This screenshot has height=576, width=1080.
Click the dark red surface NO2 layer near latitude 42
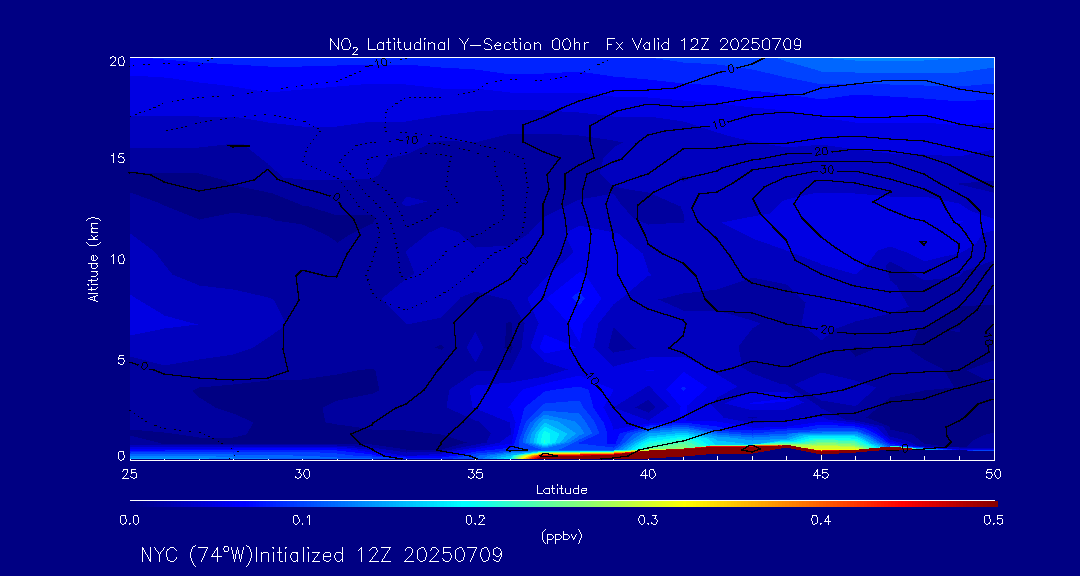[716, 451]
